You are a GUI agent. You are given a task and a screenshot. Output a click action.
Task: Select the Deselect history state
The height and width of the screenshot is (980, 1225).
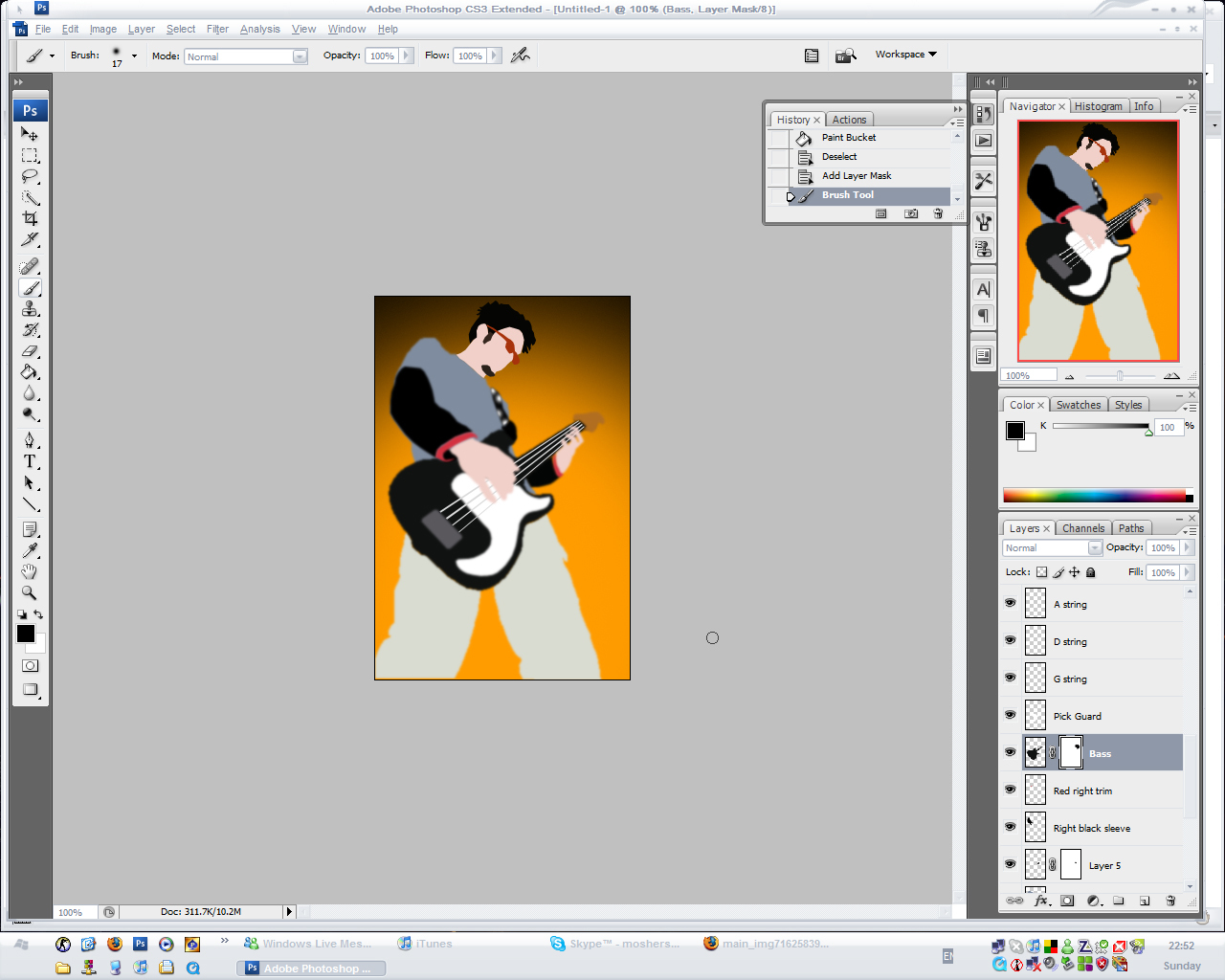tap(839, 157)
